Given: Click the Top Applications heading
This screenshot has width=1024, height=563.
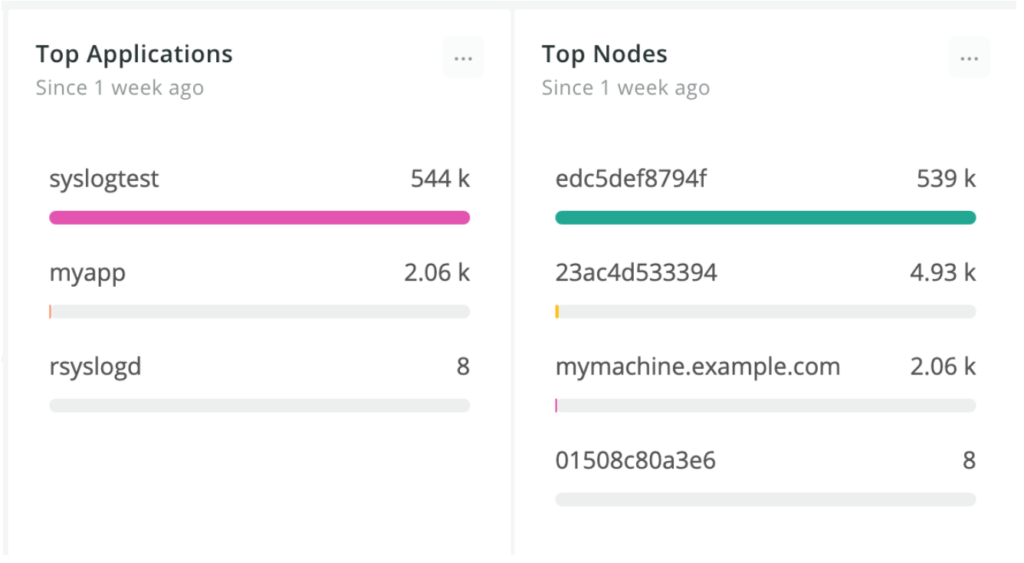Looking at the screenshot, I should coord(134,55).
